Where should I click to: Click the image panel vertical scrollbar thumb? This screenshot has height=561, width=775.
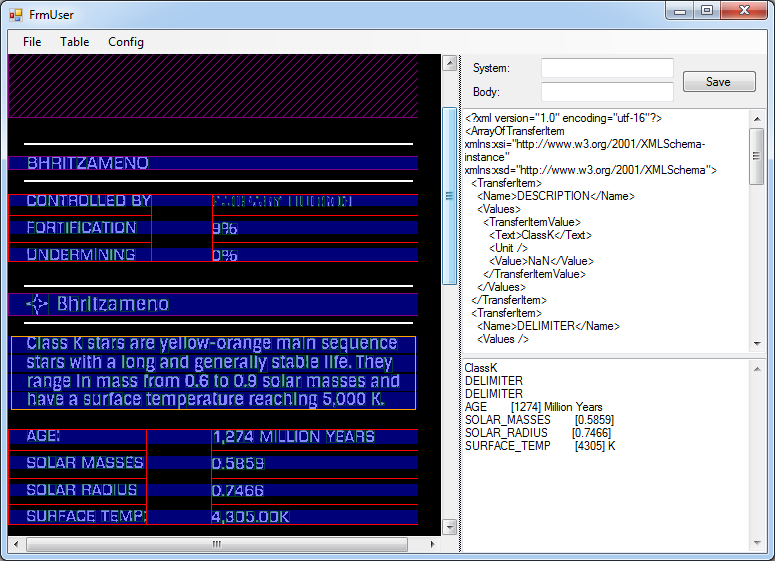tap(449, 196)
